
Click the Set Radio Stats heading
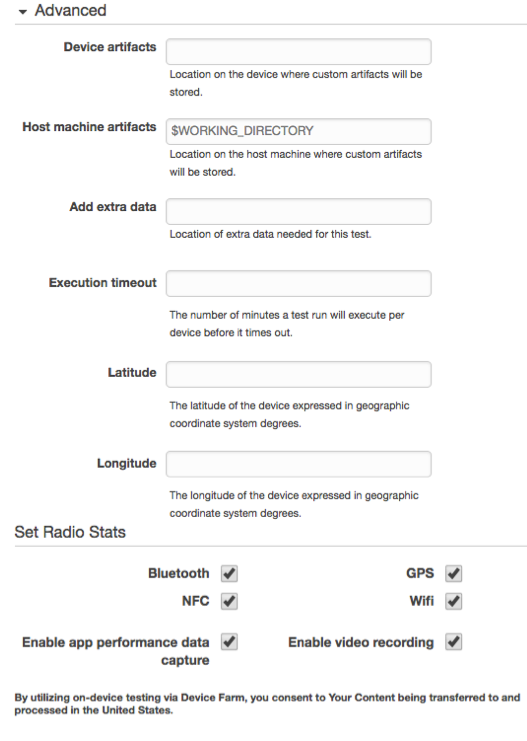(x=70, y=532)
